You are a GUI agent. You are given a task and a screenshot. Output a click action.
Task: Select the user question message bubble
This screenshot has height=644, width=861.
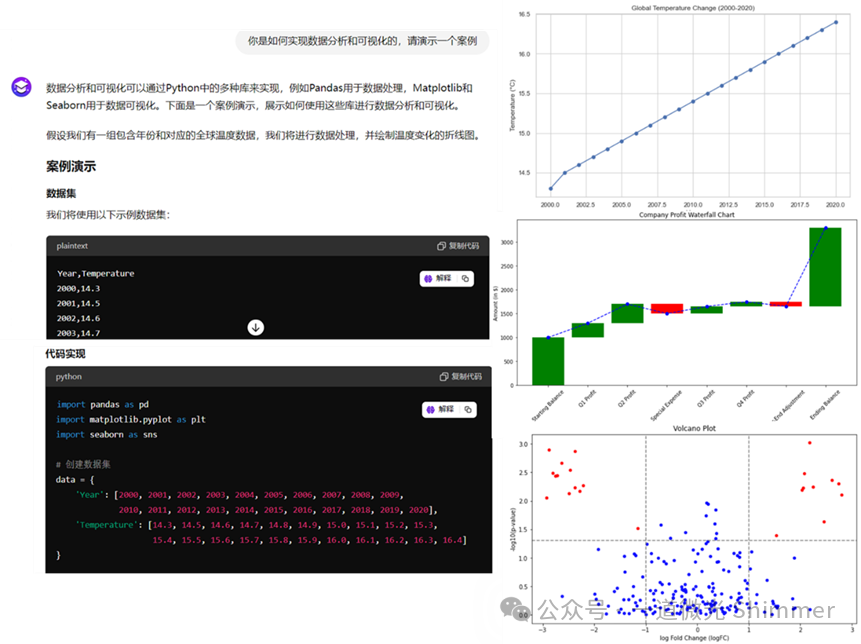[x=362, y=41]
